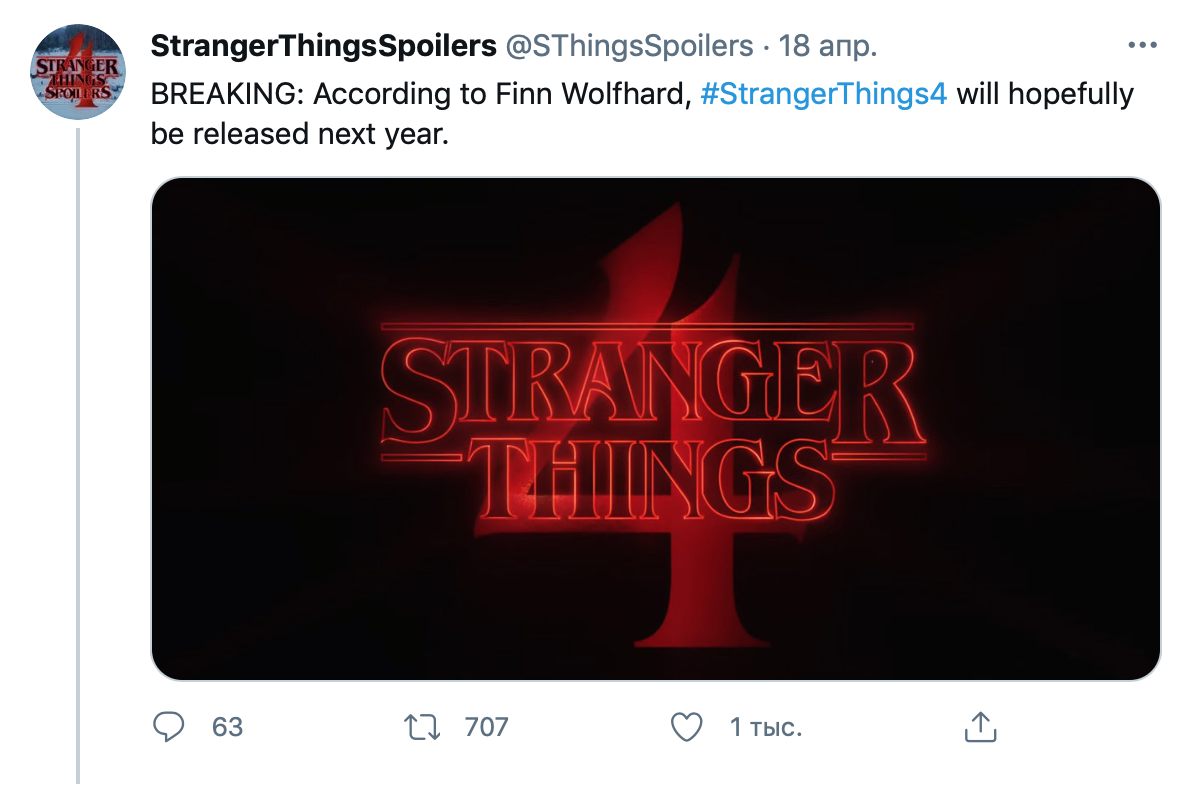Select the words 'be released next year.'

300,134
